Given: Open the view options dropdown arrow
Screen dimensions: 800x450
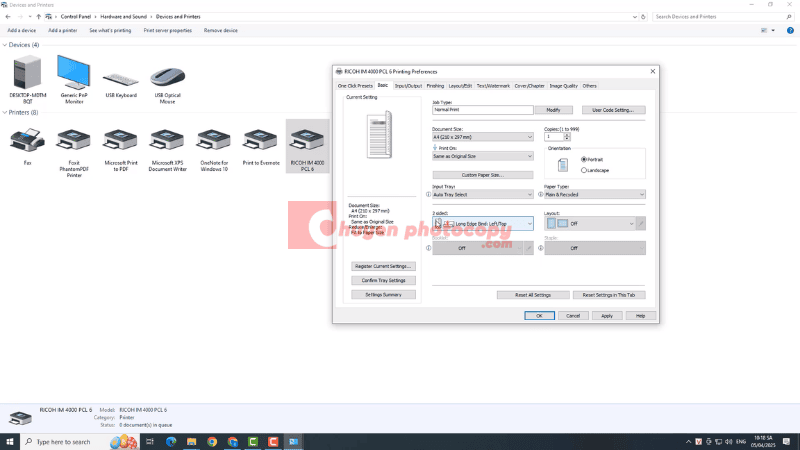Looking at the screenshot, I should point(773,31).
